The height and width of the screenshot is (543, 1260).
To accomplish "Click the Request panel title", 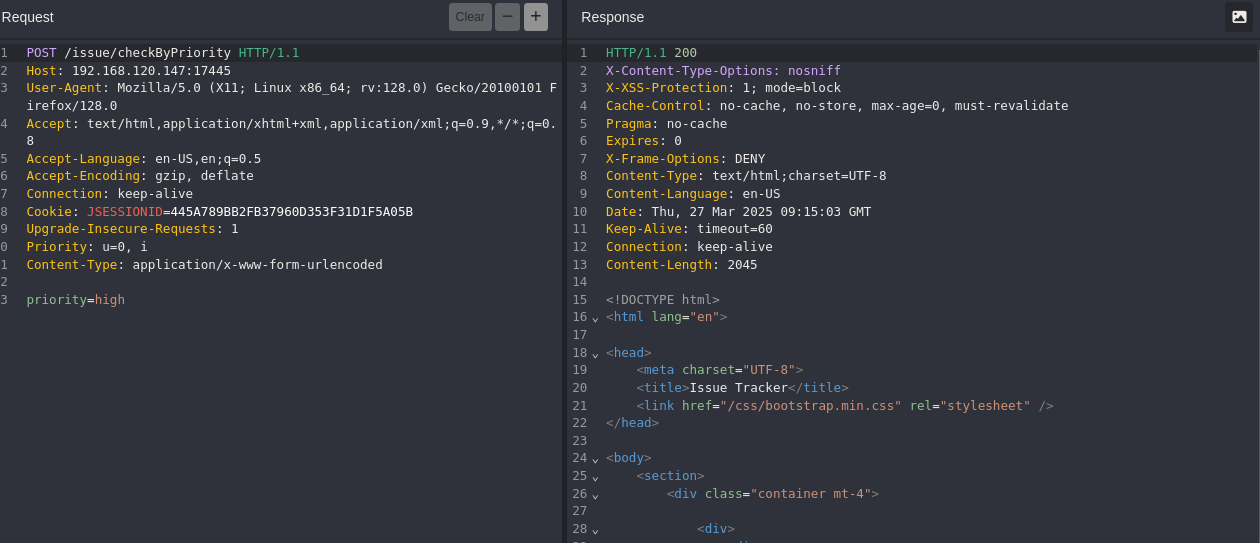I will [27, 17].
